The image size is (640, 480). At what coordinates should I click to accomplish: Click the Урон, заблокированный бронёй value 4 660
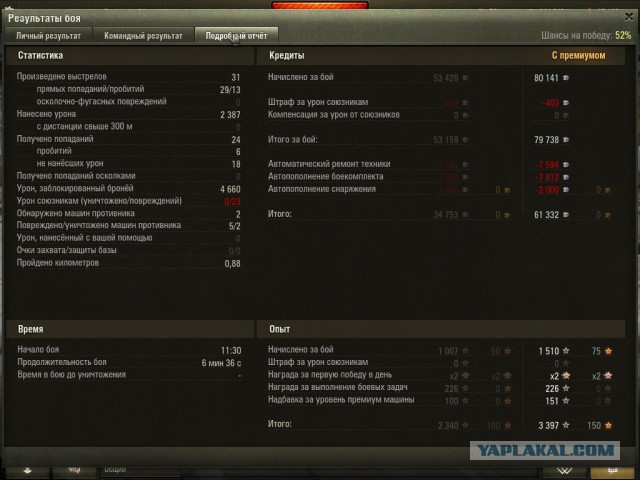click(230, 189)
